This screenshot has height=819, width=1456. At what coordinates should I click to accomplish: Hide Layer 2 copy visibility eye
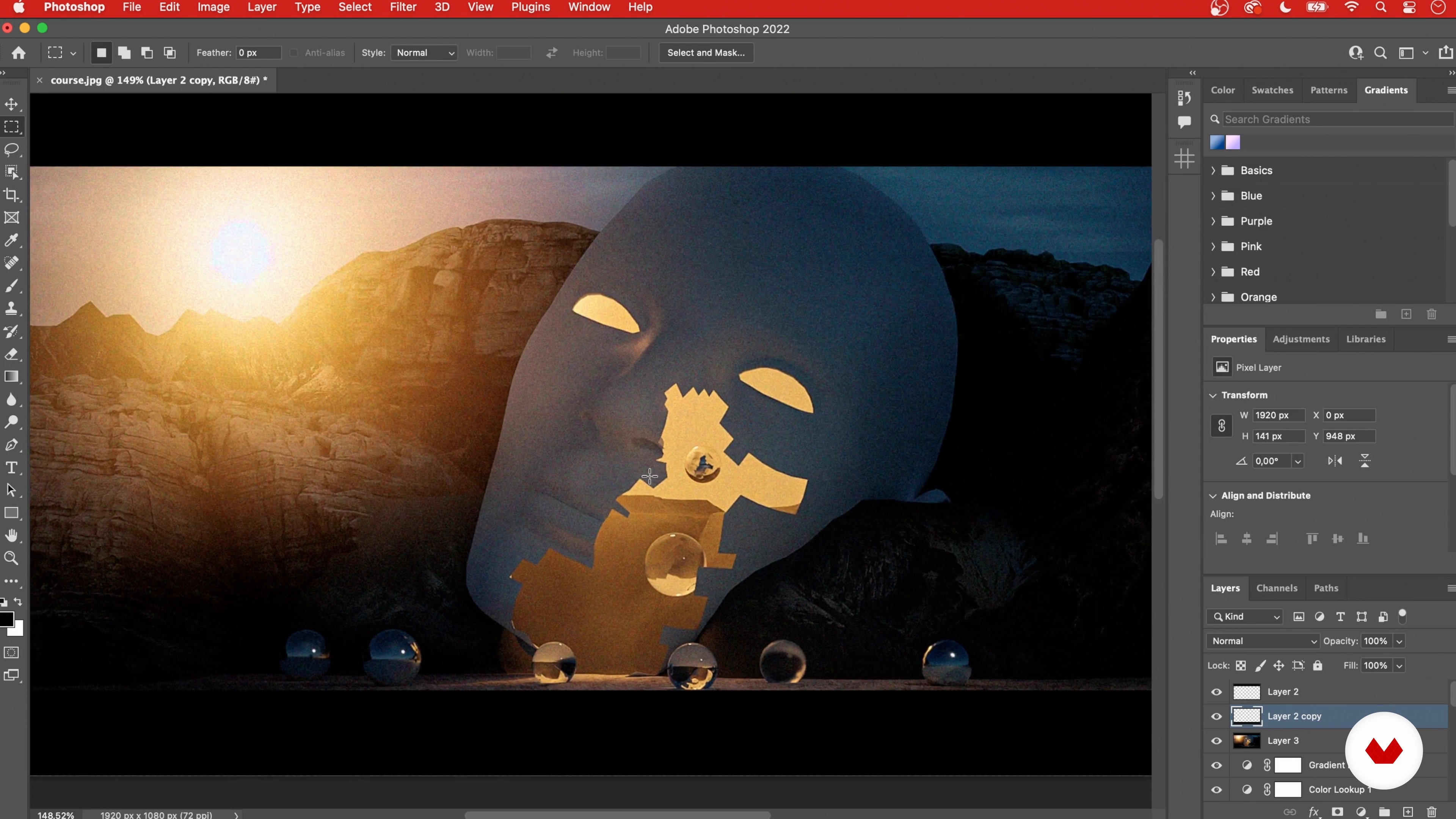tap(1216, 716)
